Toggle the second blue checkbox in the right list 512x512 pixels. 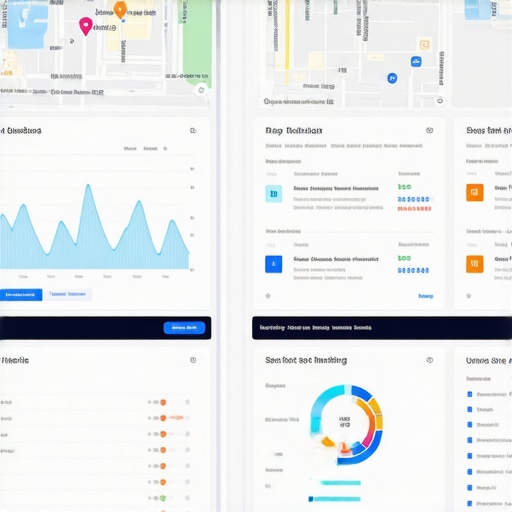tap(470, 409)
